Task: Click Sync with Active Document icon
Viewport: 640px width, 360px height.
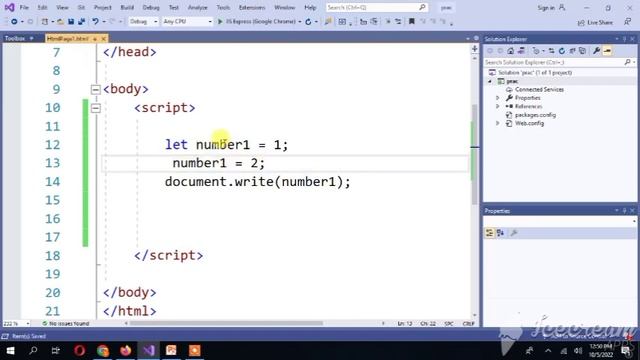Action: coord(551,51)
